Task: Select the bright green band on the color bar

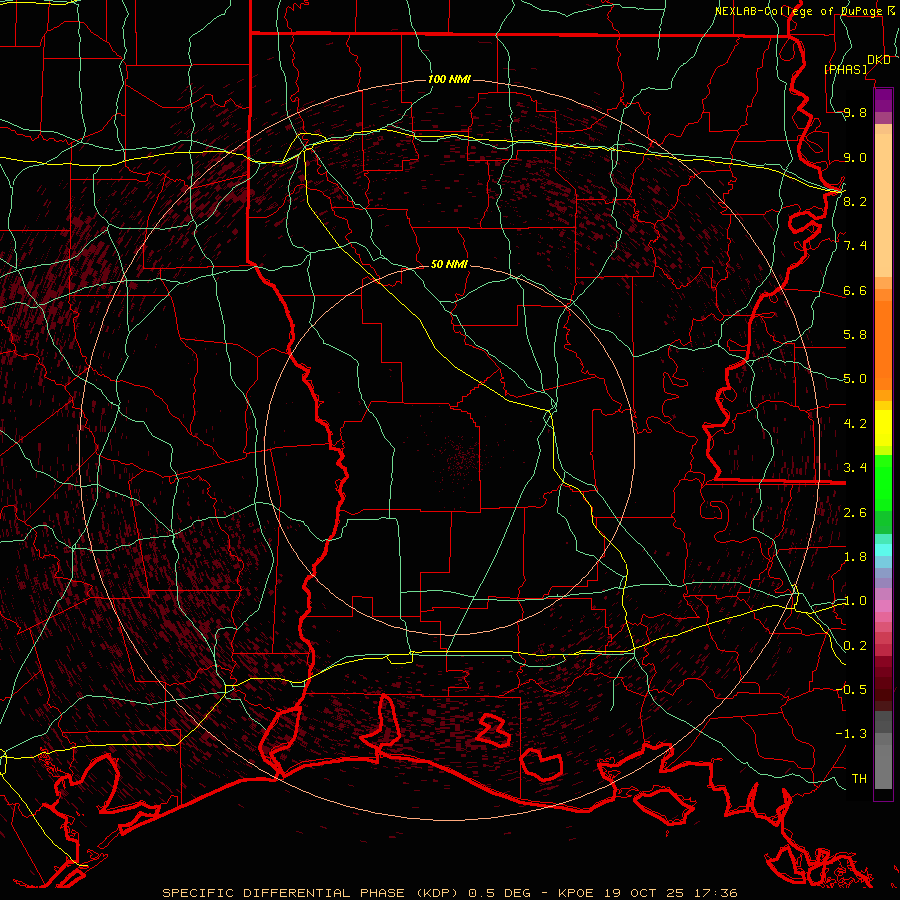Action: pos(883,482)
